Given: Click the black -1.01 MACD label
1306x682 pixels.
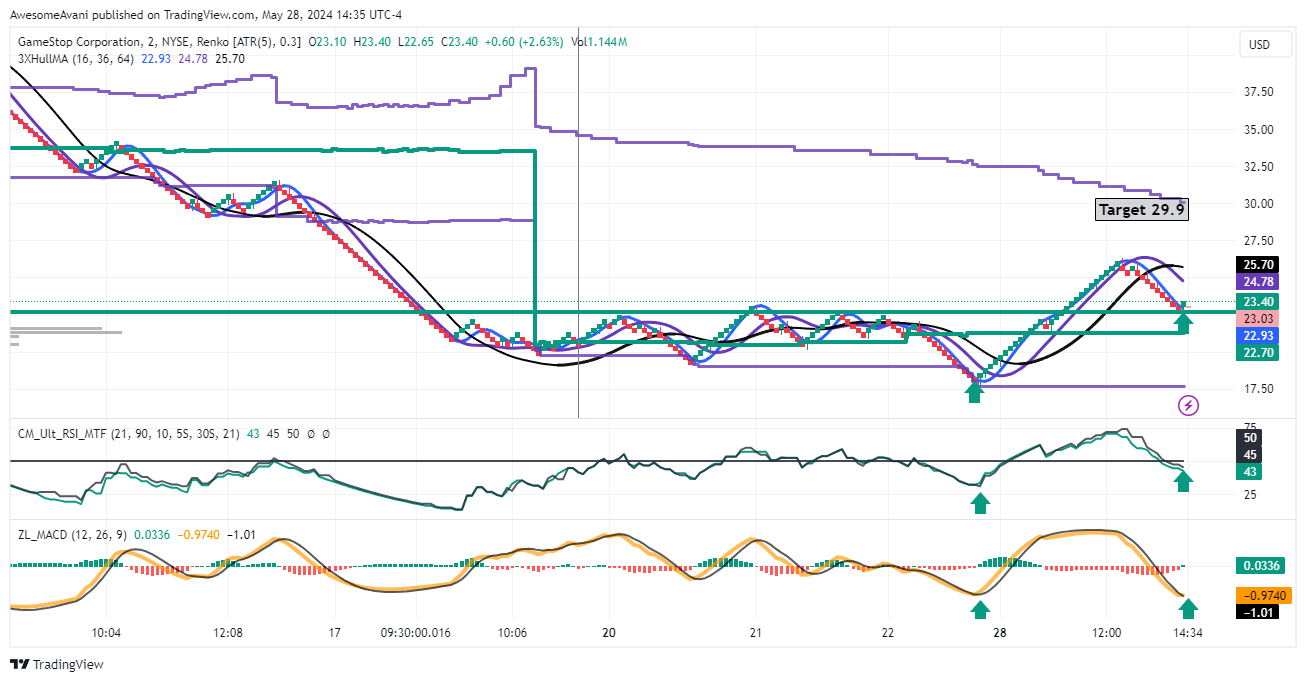Looking at the screenshot, I should (x=1257, y=611).
